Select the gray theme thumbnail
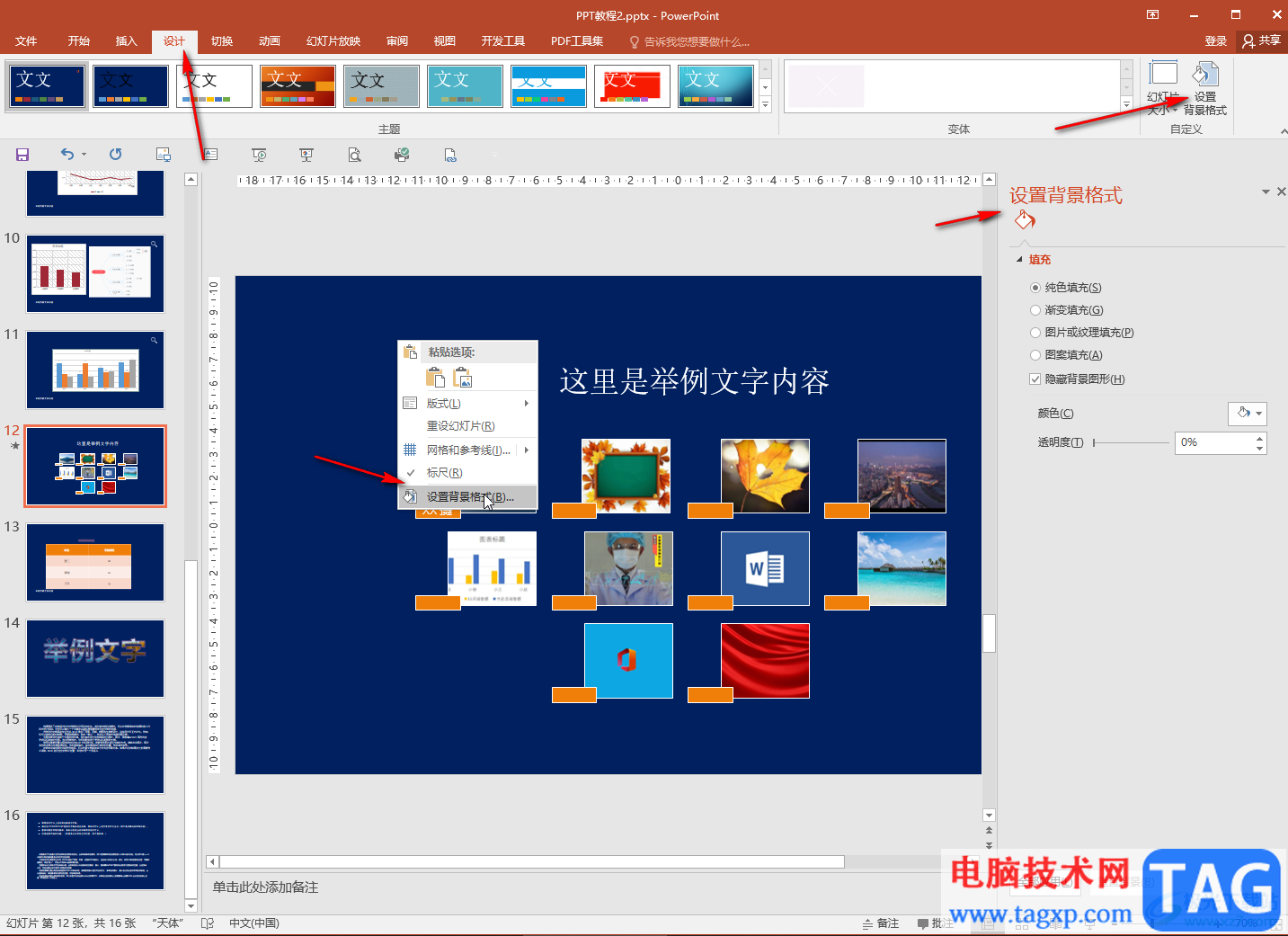The image size is (1288, 936). 381,85
